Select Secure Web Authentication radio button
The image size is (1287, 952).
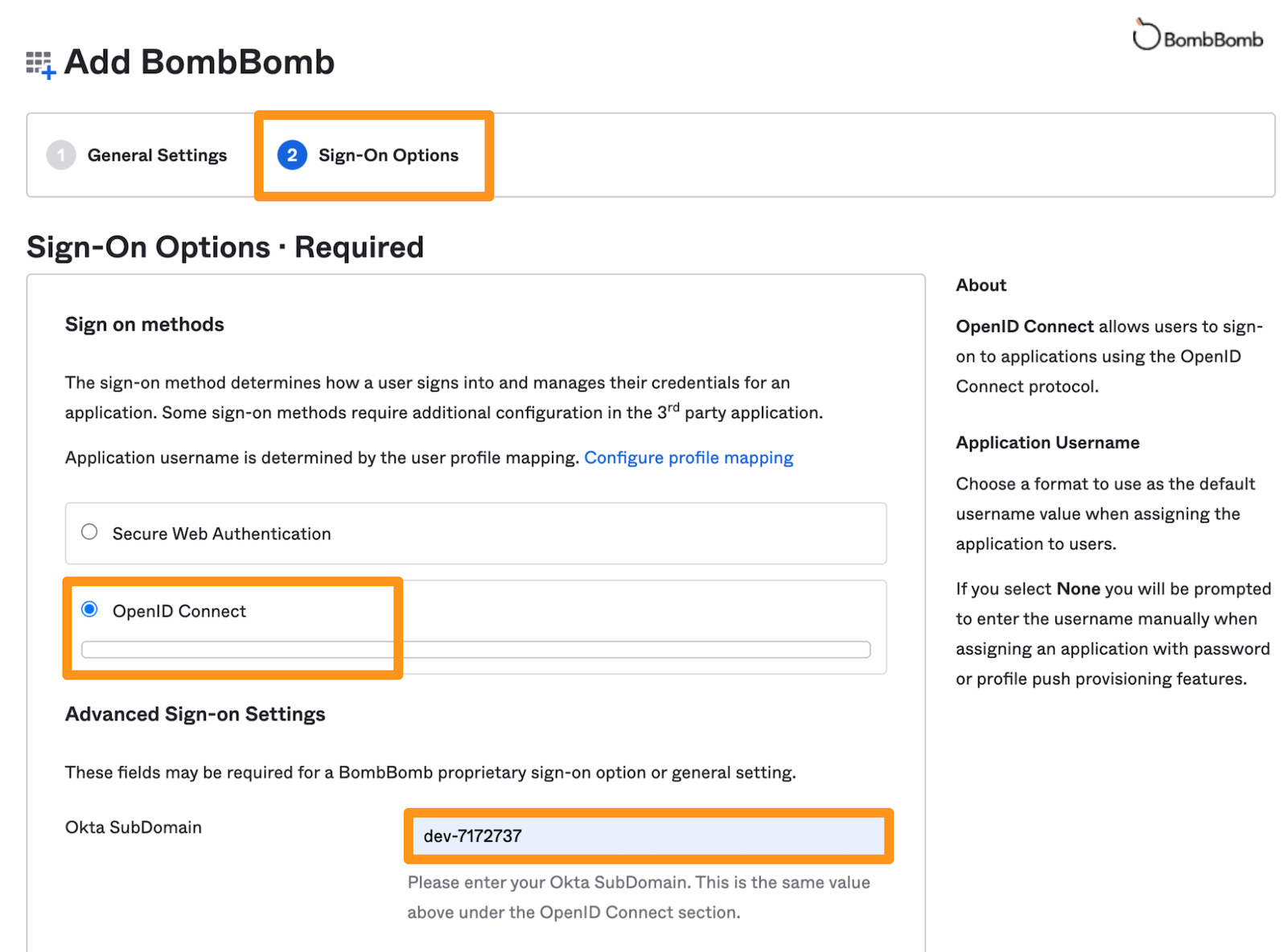point(89,532)
